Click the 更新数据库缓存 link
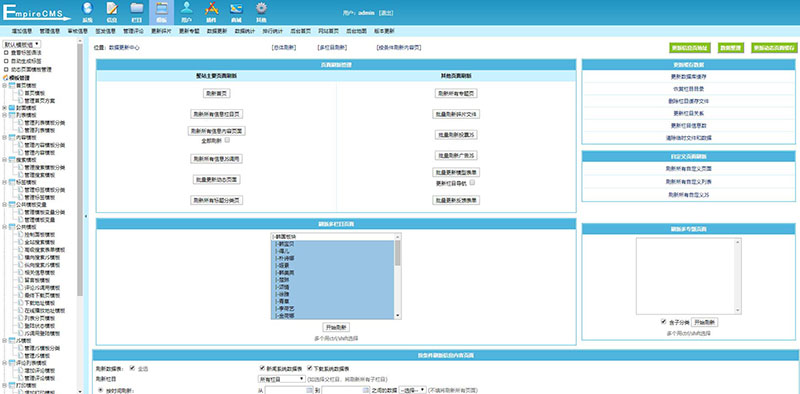Image resolution: width=800 pixels, height=394 pixels. (688, 77)
